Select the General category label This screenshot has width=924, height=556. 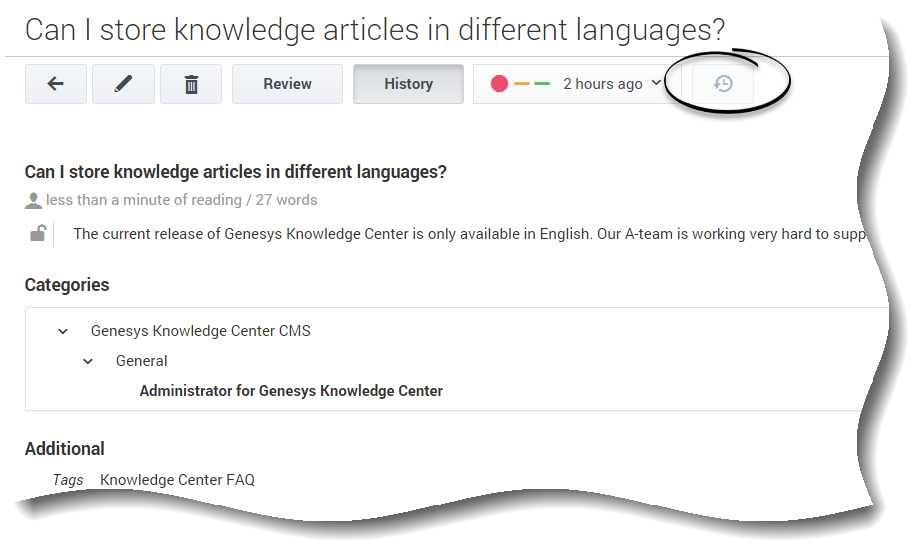click(141, 361)
